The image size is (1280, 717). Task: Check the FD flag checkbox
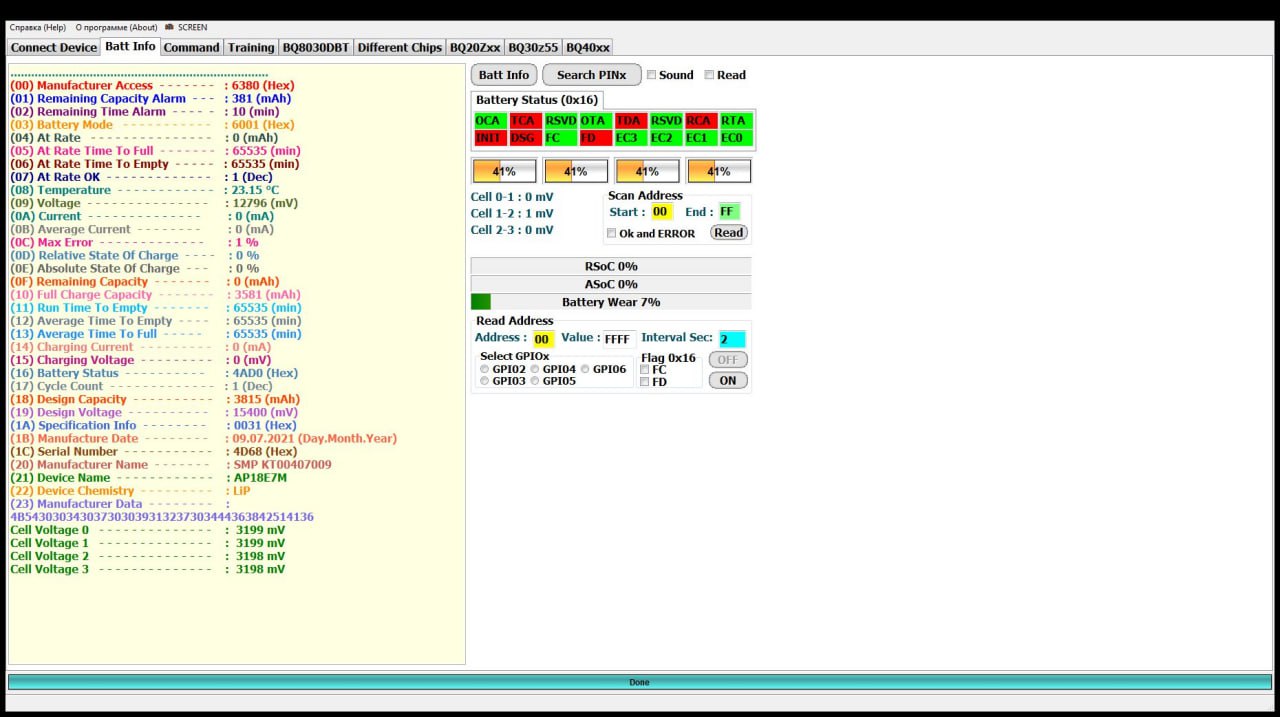coord(645,382)
